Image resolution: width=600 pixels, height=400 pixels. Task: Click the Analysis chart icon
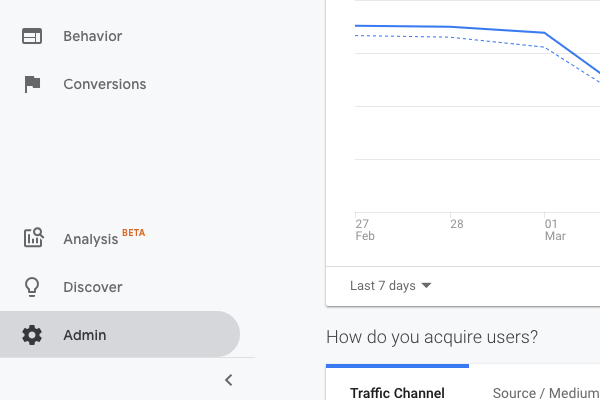[x=32, y=238]
